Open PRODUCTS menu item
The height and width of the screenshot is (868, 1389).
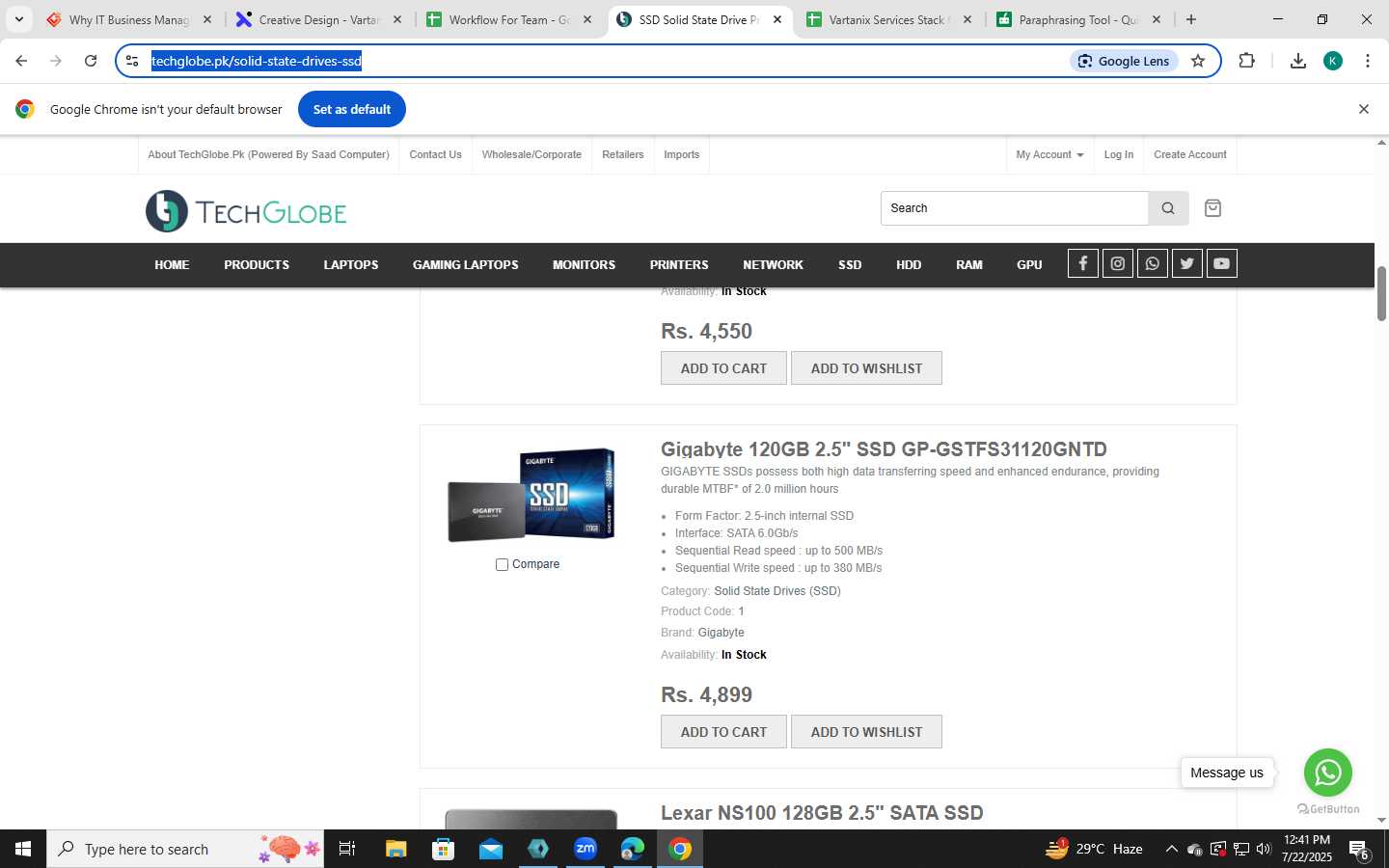pos(257,264)
